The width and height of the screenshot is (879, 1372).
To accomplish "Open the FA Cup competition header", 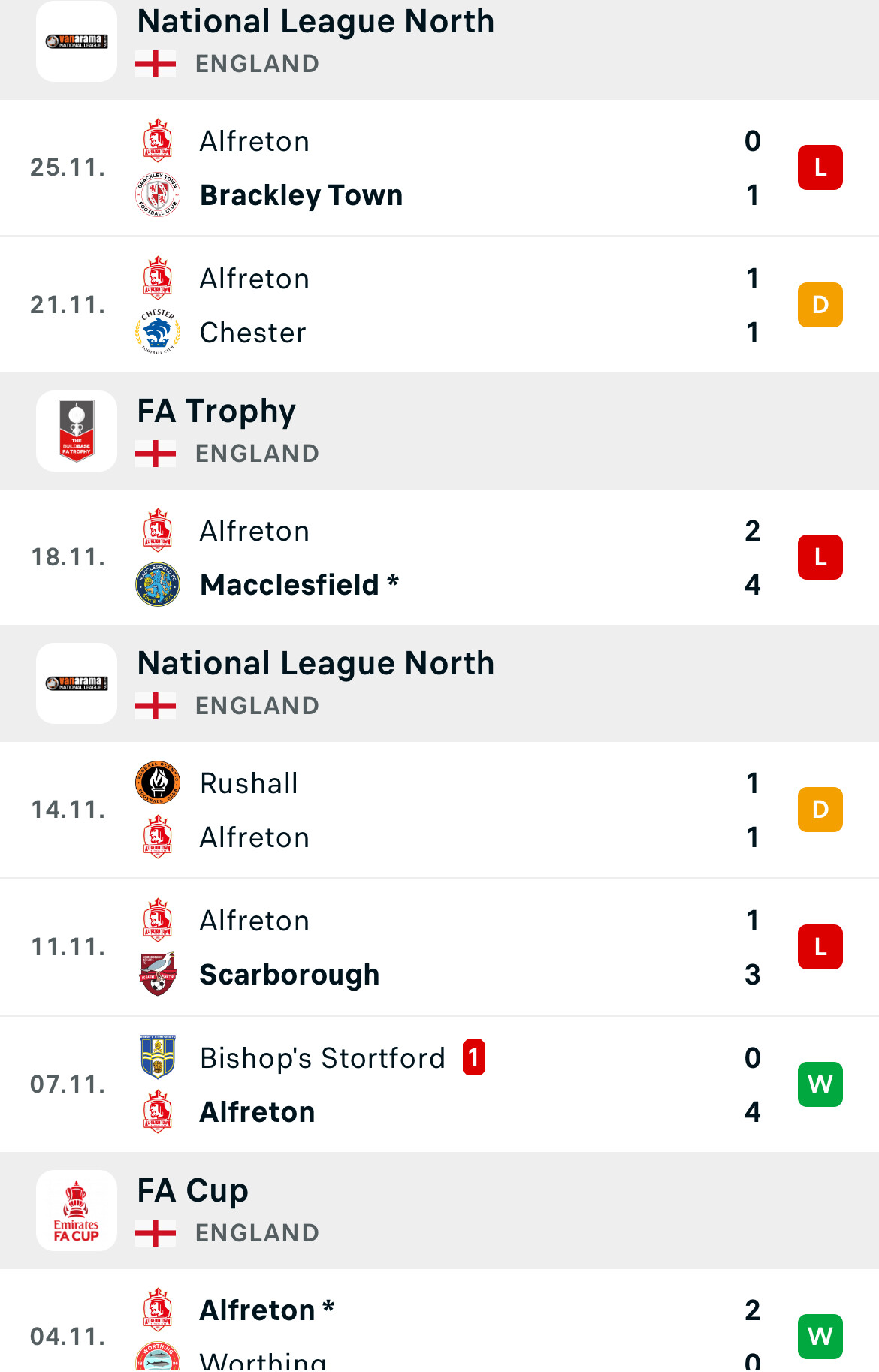I will point(439,1211).
